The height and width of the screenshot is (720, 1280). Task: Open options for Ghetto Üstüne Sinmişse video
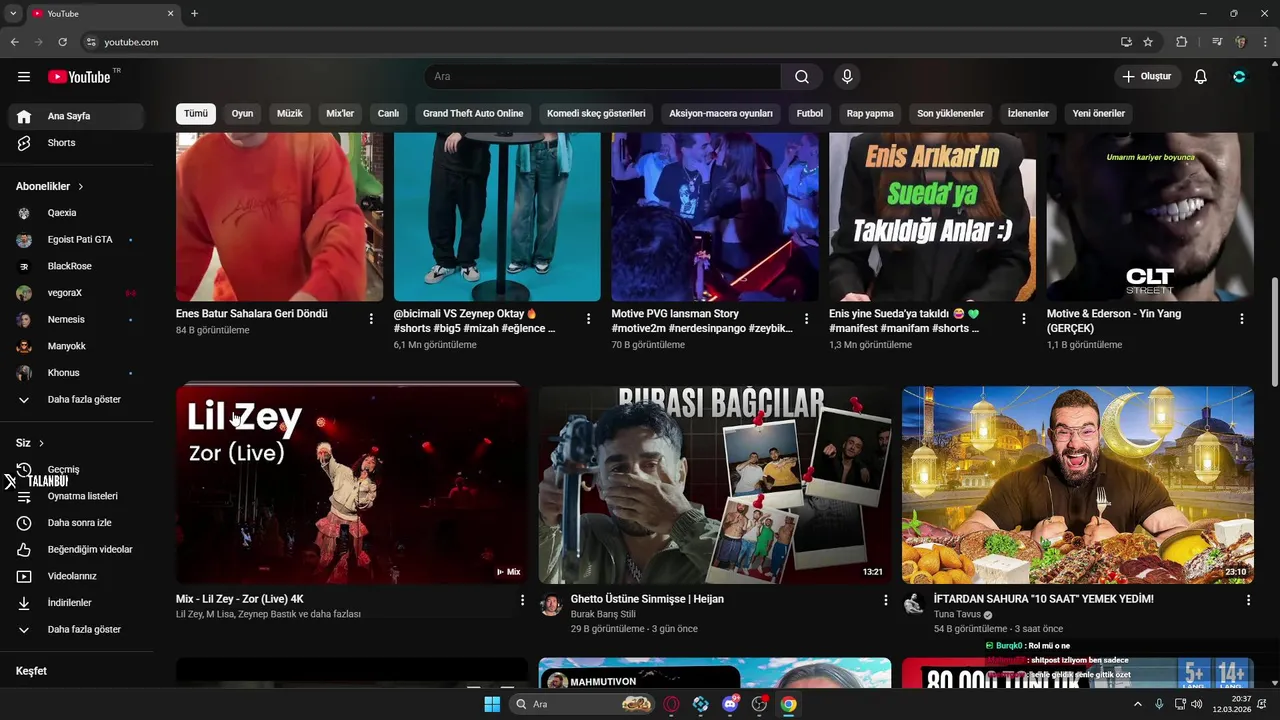pyautogui.click(x=885, y=600)
